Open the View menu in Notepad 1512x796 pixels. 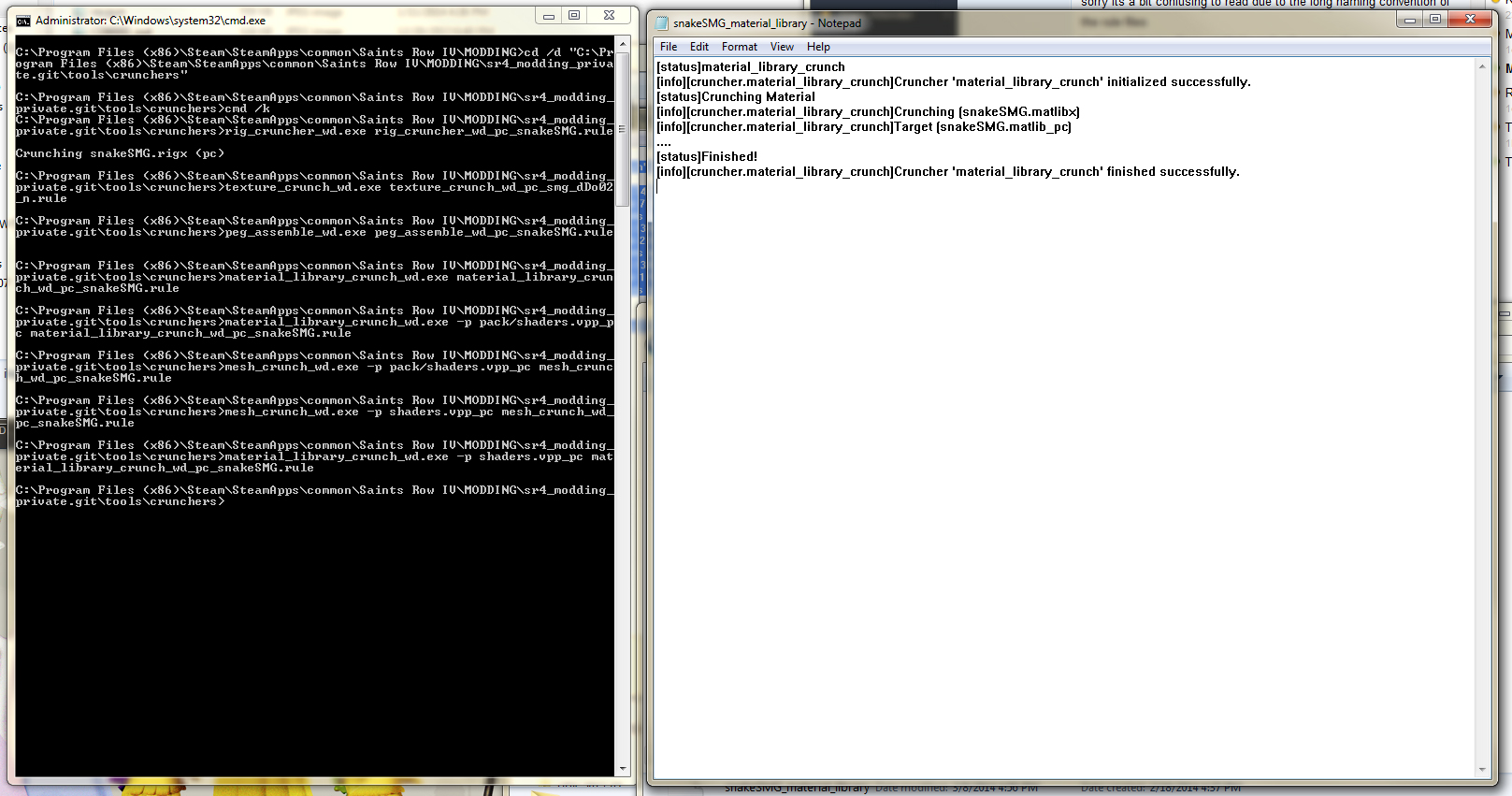coord(782,47)
